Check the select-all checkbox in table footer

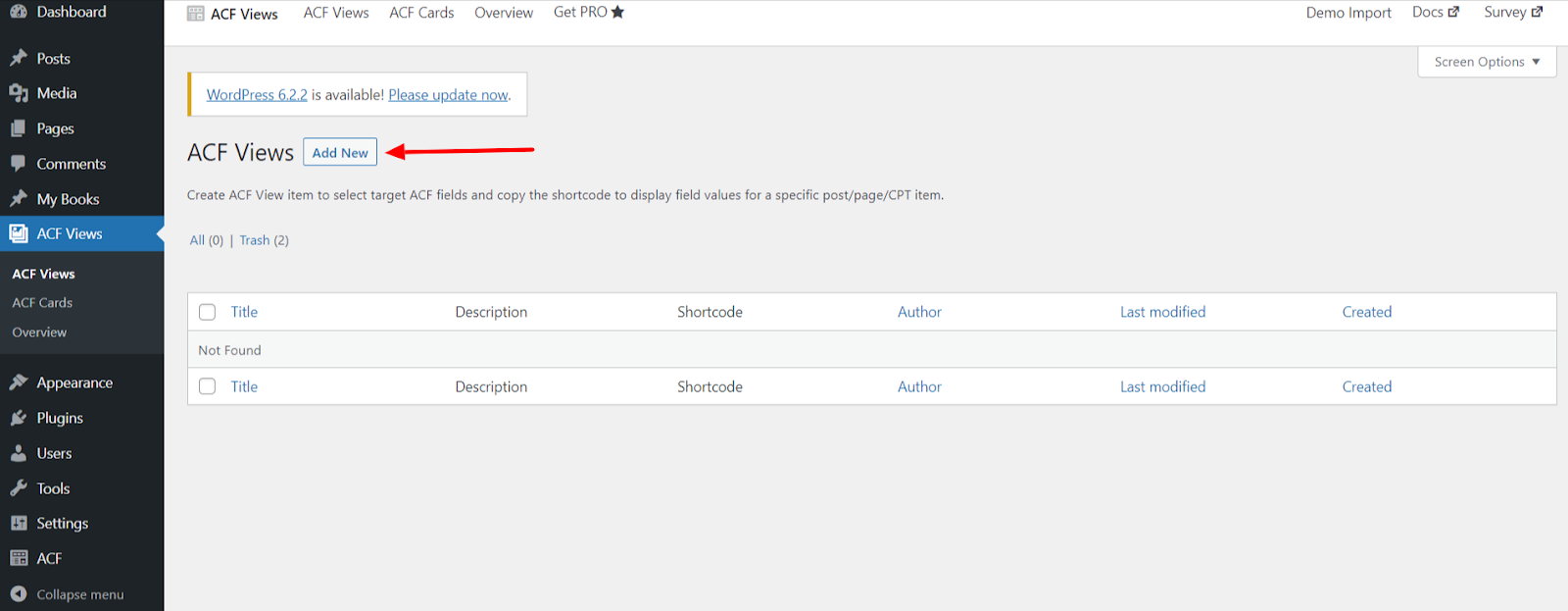pyautogui.click(x=207, y=386)
